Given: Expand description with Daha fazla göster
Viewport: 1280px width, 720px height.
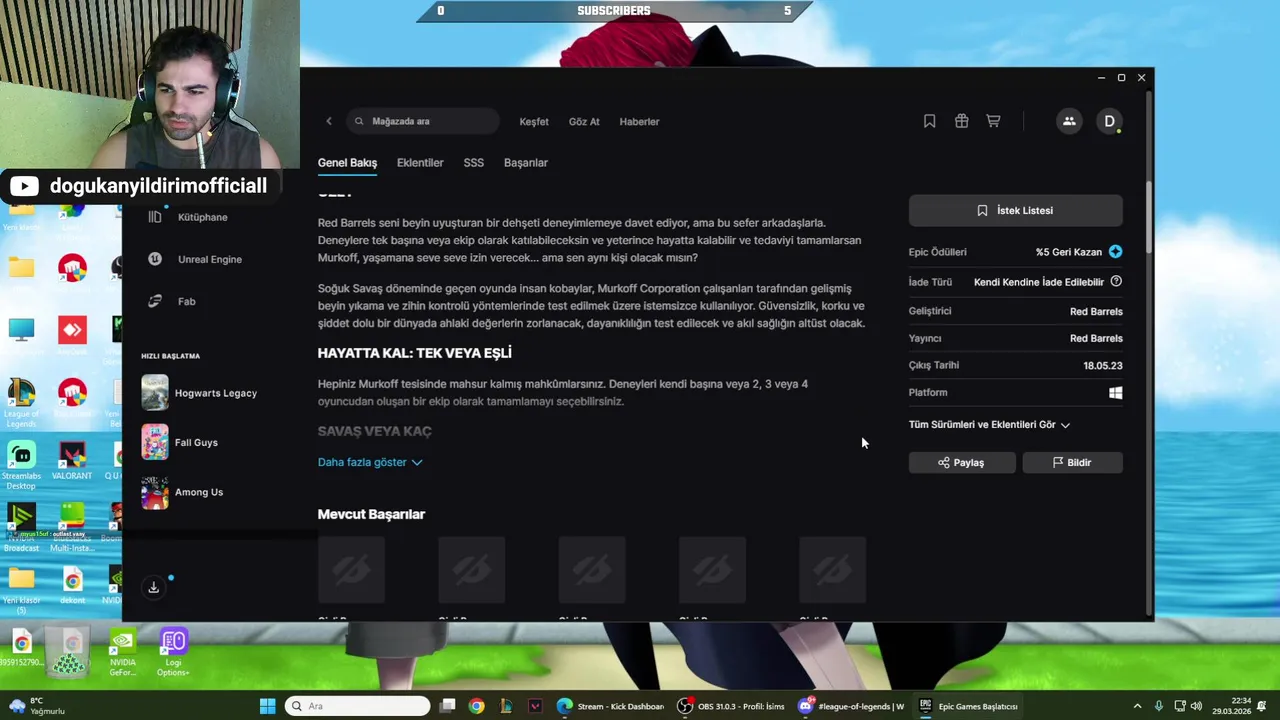Looking at the screenshot, I should [370, 463].
